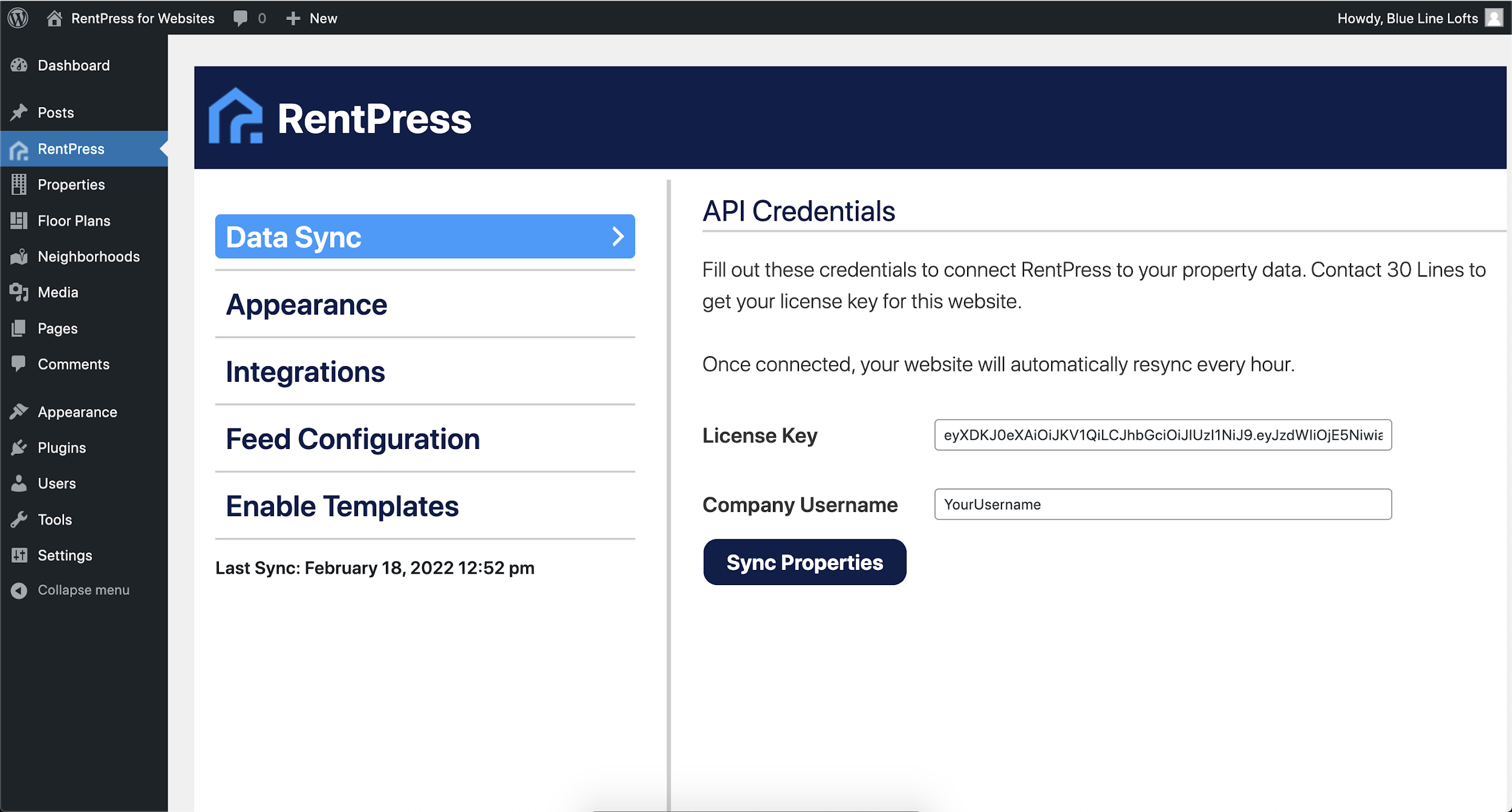Click the WordPress logo icon
The width and height of the screenshot is (1512, 812).
18,18
